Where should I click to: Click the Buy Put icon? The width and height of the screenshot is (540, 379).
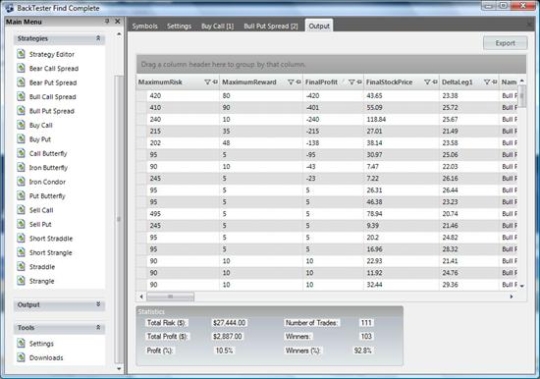click(x=21, y=139)
